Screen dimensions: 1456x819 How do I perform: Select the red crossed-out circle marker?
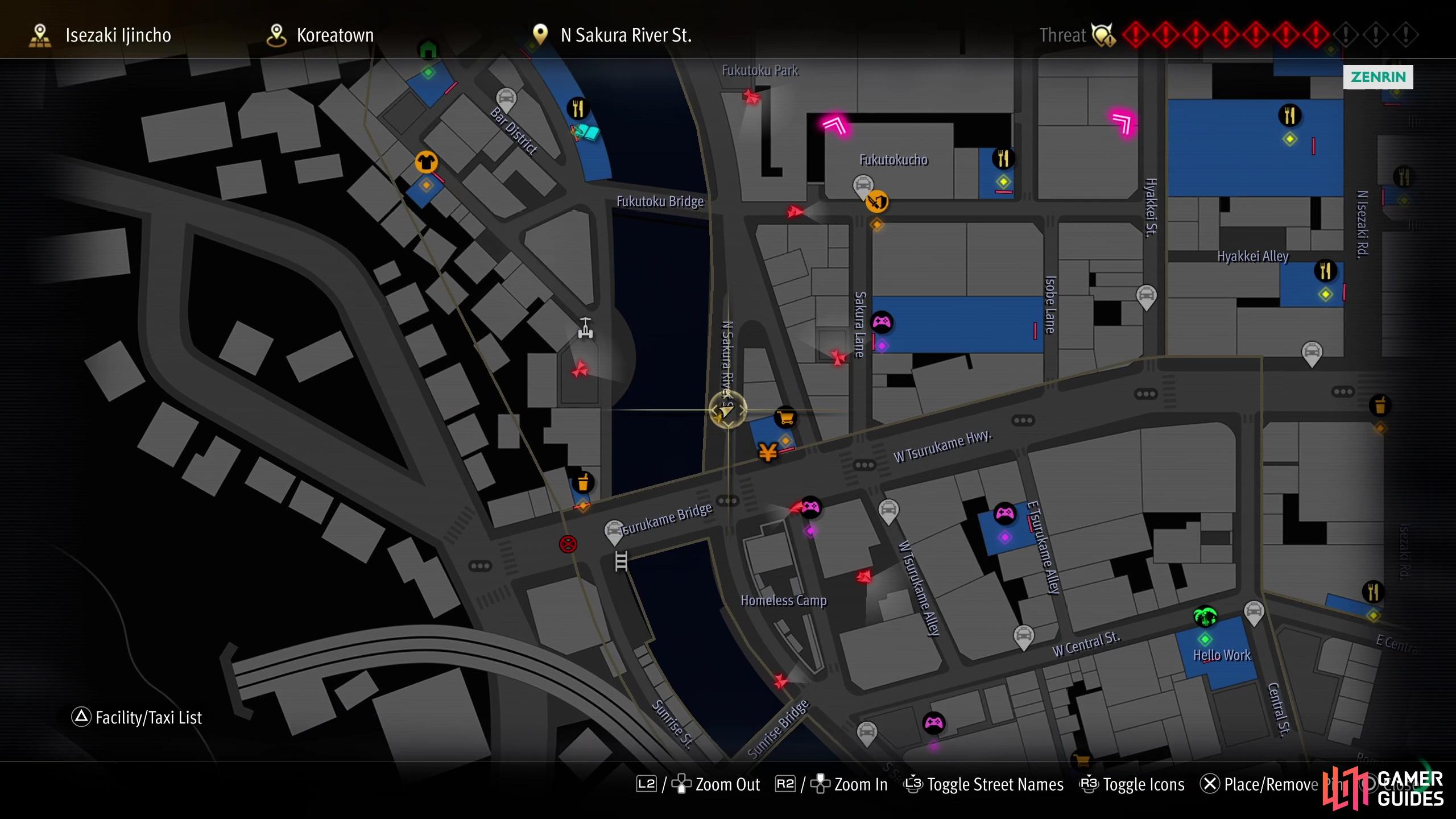click(x=568, y=544)
